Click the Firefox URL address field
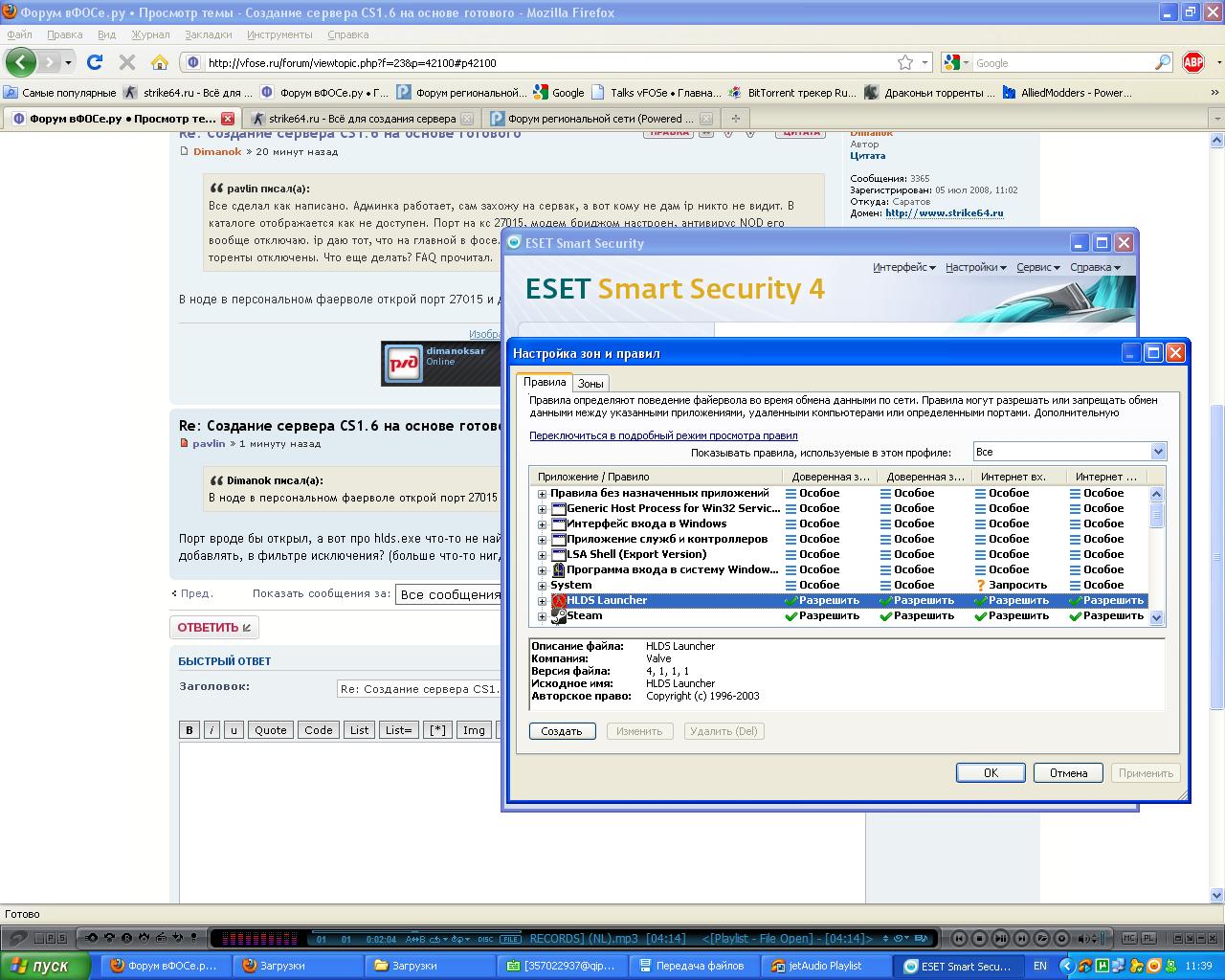1225x980 pixels. point(546,63)
